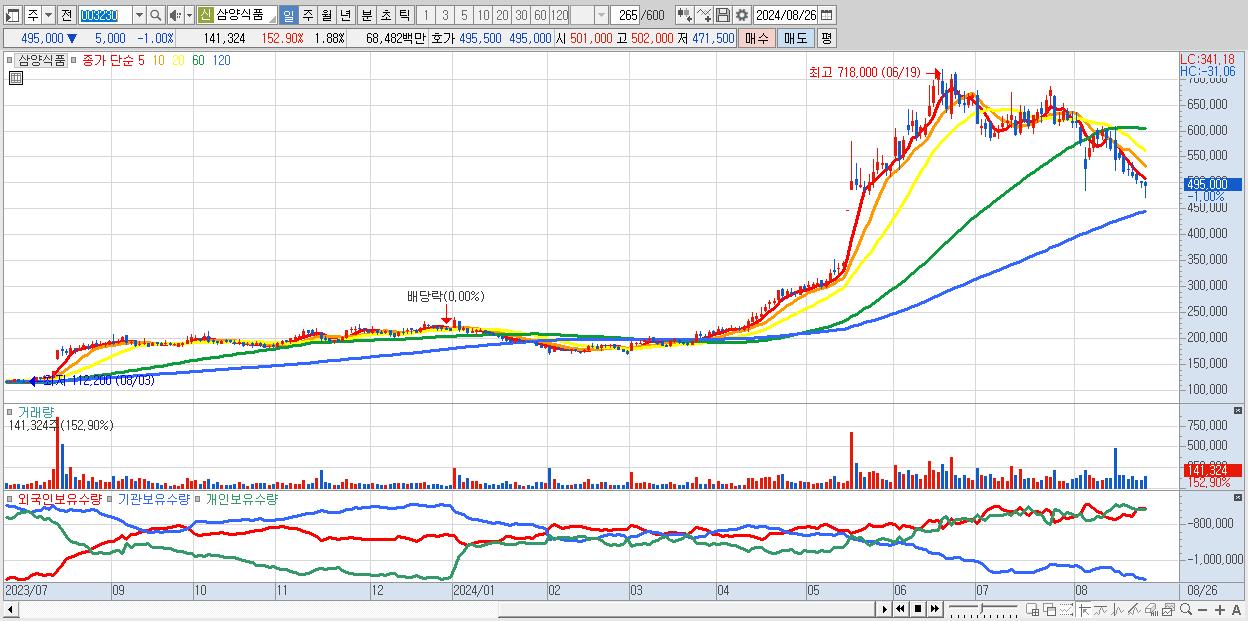The width and height of the screenshot is (1248, 621).
Task: Click the minus zoom-out icon at bottom
Action: [x=1203, y=609]
